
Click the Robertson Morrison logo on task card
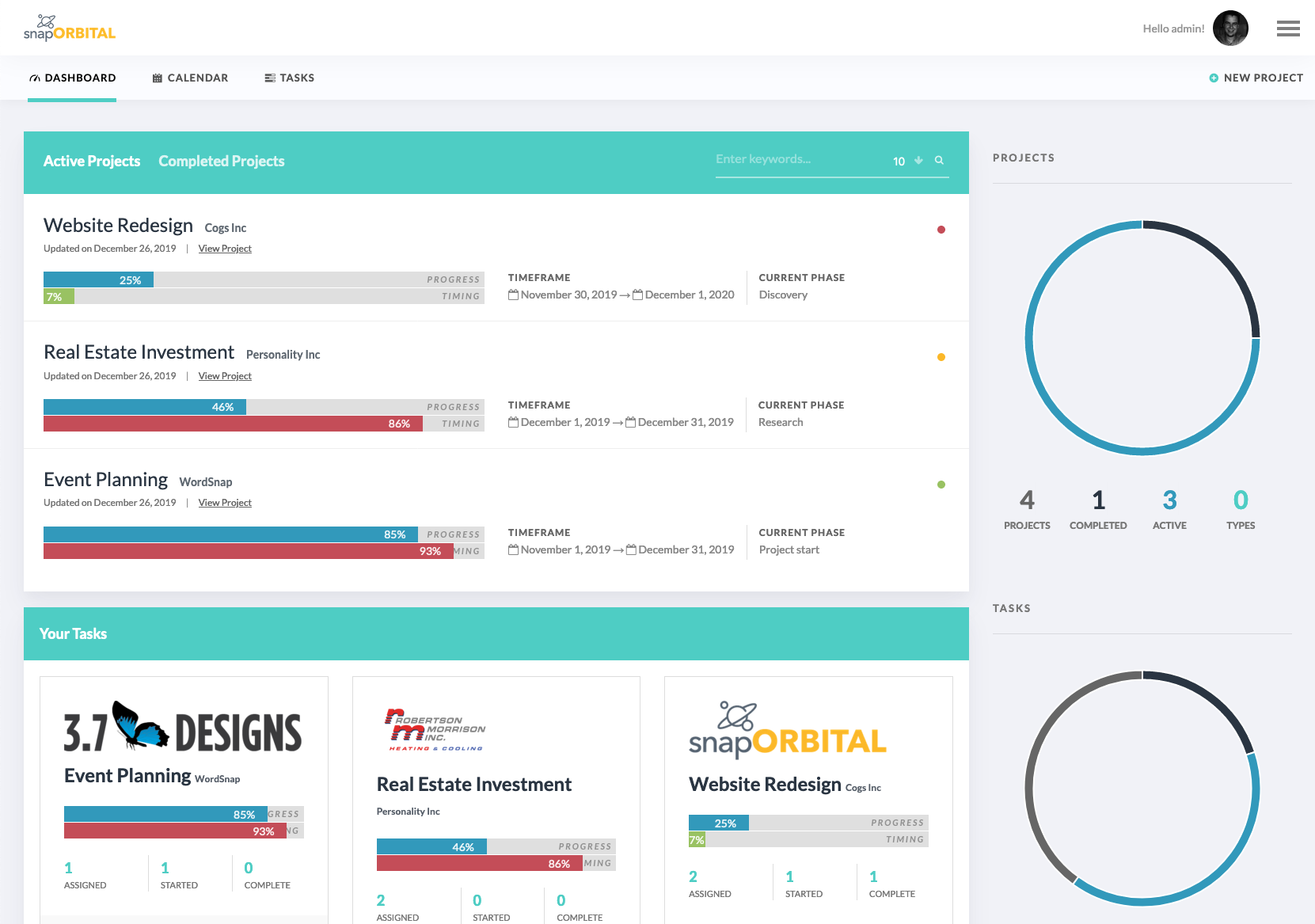click(435, 729)
